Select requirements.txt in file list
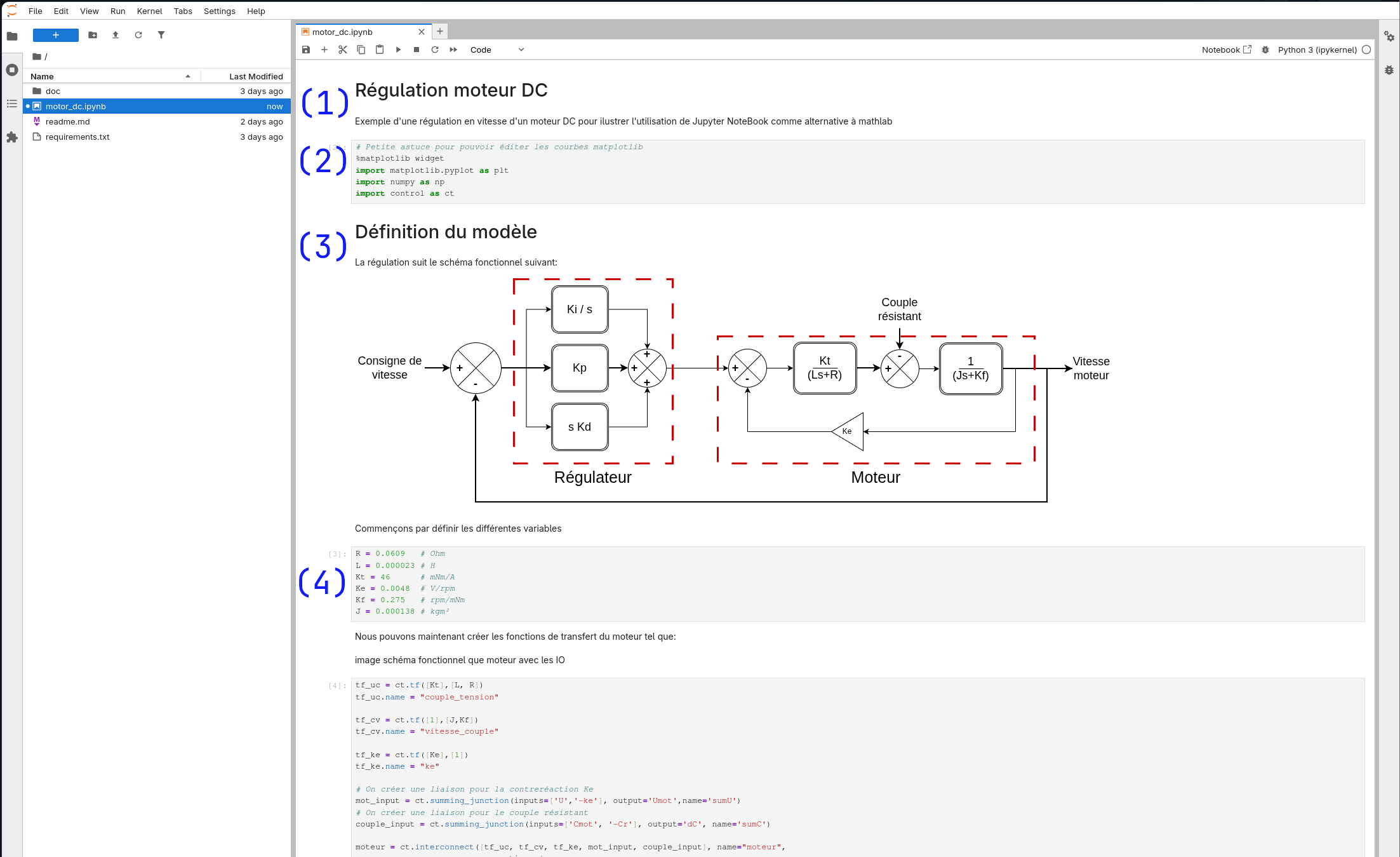Screen dimensions: 1400x857 click(157, 137)
